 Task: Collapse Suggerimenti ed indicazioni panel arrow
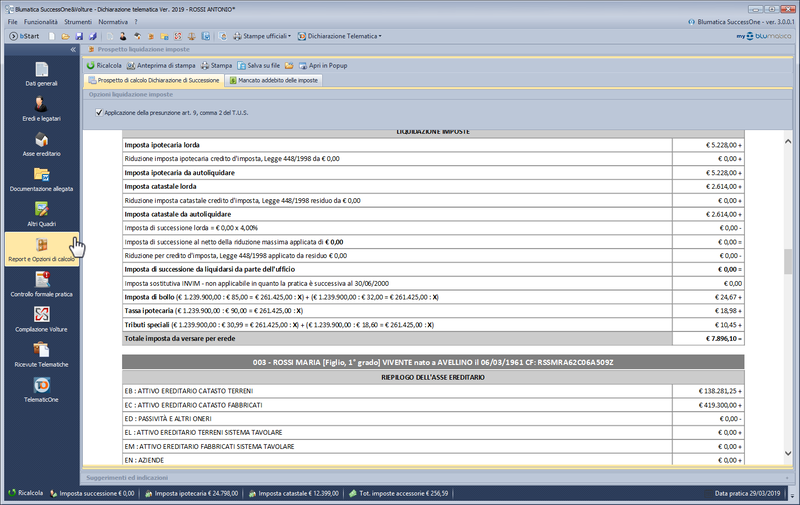click(788, 478)
